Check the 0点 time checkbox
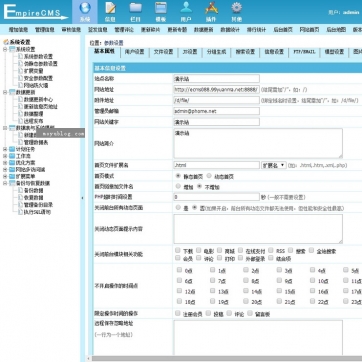The height and width of the screenshot is (362, 362). (x=179, y=270)
